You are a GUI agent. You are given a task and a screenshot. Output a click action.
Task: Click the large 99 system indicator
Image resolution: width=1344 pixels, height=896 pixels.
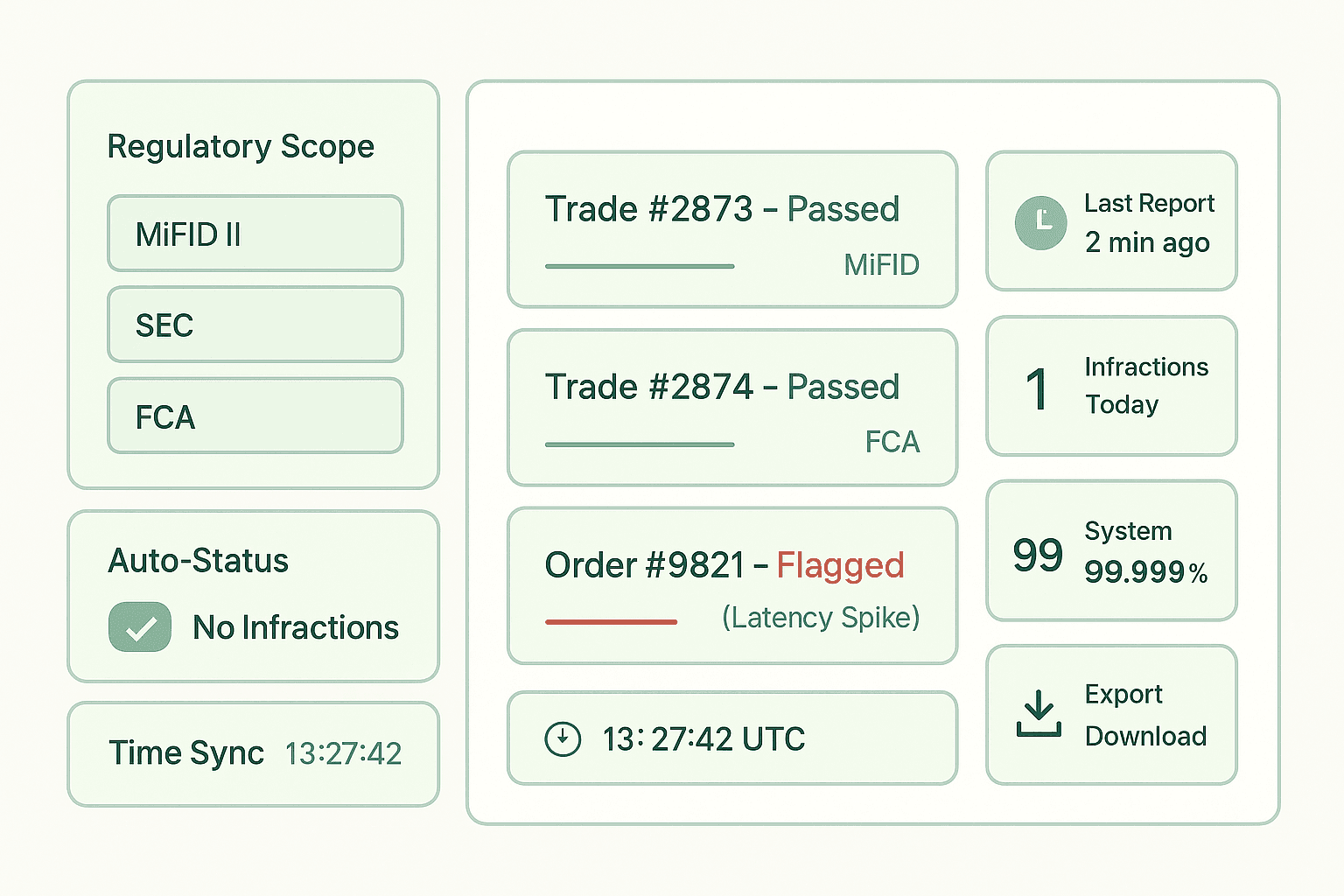tap(1038, 555)
